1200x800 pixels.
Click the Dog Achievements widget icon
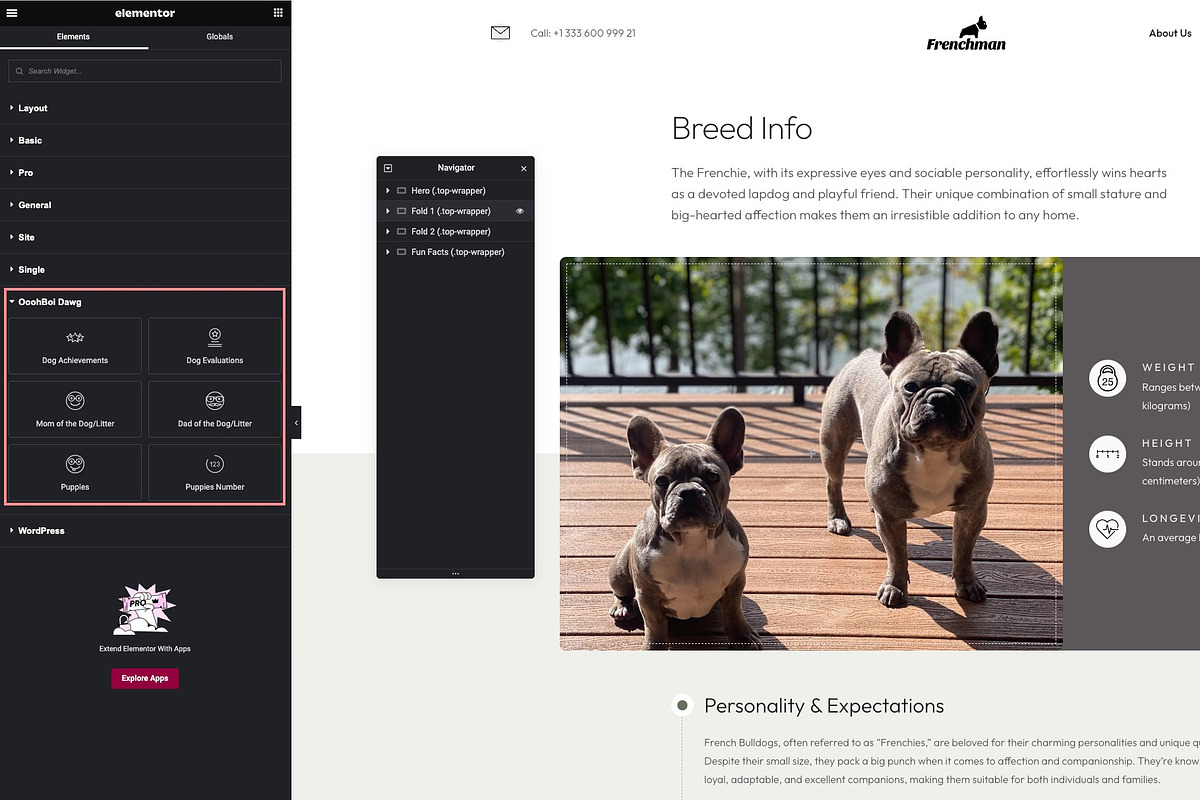coord(75,338)
